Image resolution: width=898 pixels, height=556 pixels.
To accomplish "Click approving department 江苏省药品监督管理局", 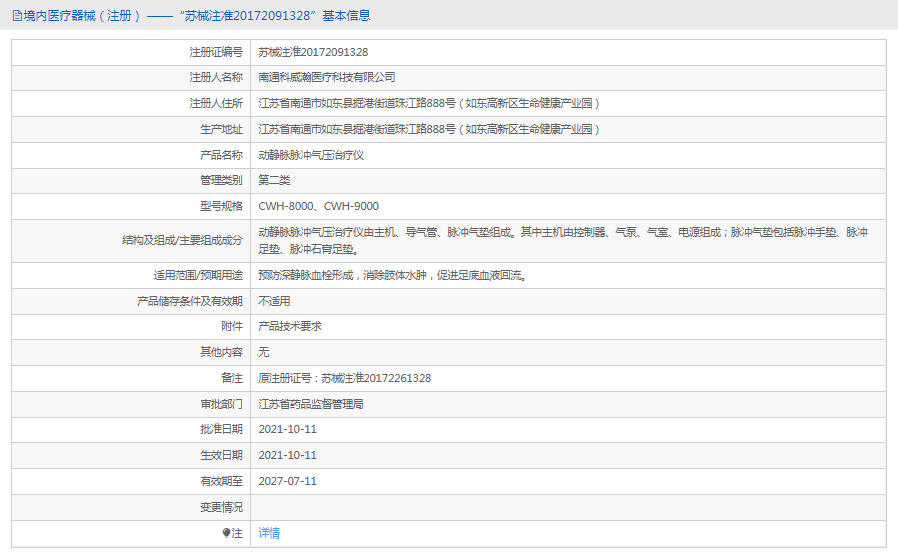I will [311, 404].
